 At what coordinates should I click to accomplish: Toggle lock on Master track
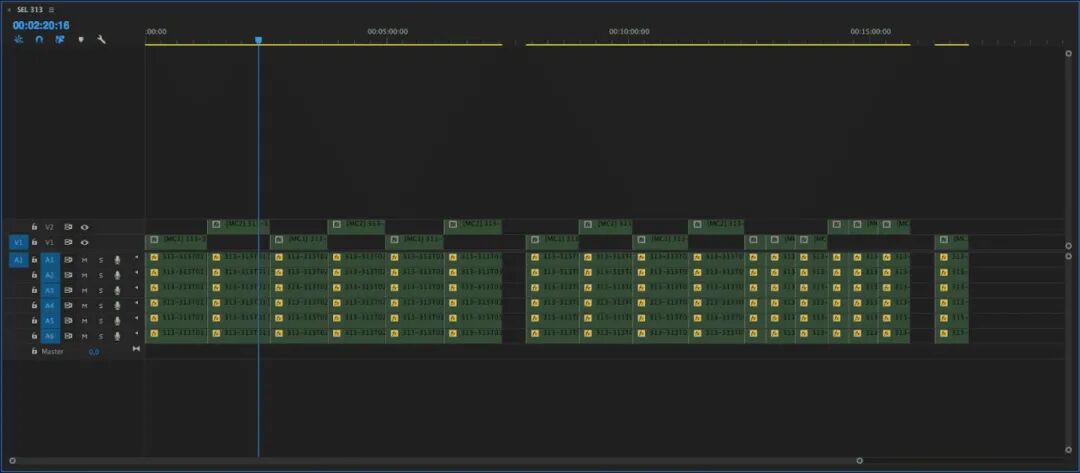pyautogui.click(x=34, y=351)
